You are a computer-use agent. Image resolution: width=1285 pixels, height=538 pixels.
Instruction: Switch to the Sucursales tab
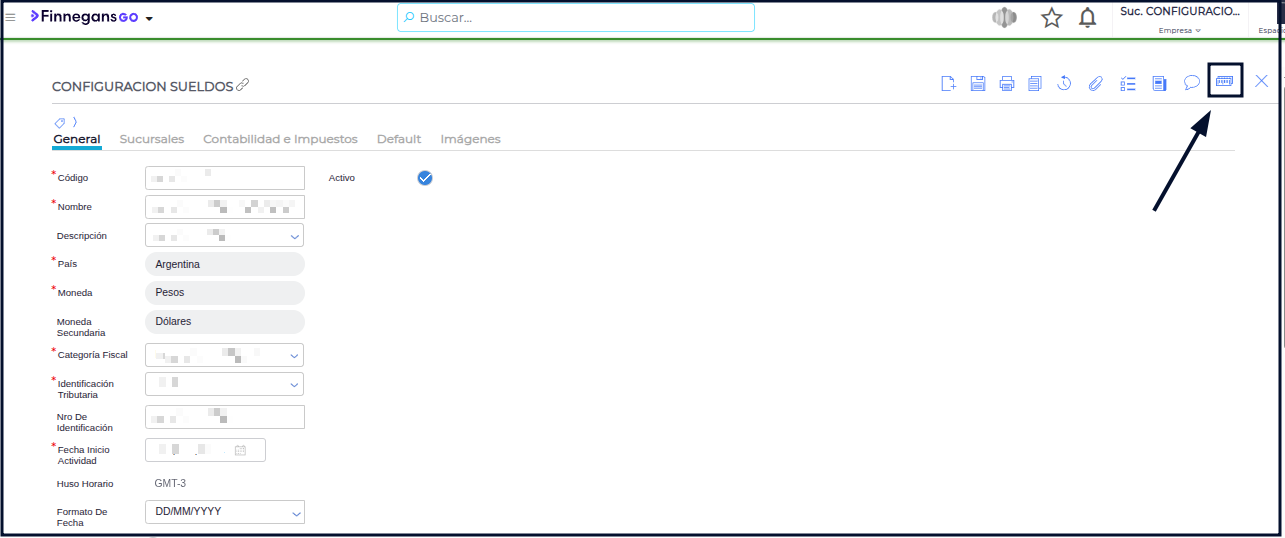tap(151, 139)
